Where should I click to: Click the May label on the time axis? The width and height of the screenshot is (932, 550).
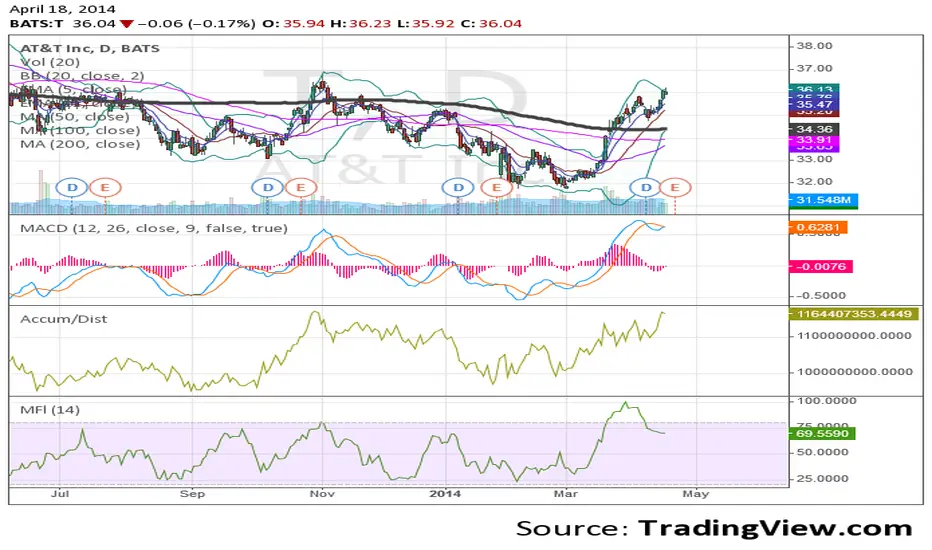[x=696, y=494]
